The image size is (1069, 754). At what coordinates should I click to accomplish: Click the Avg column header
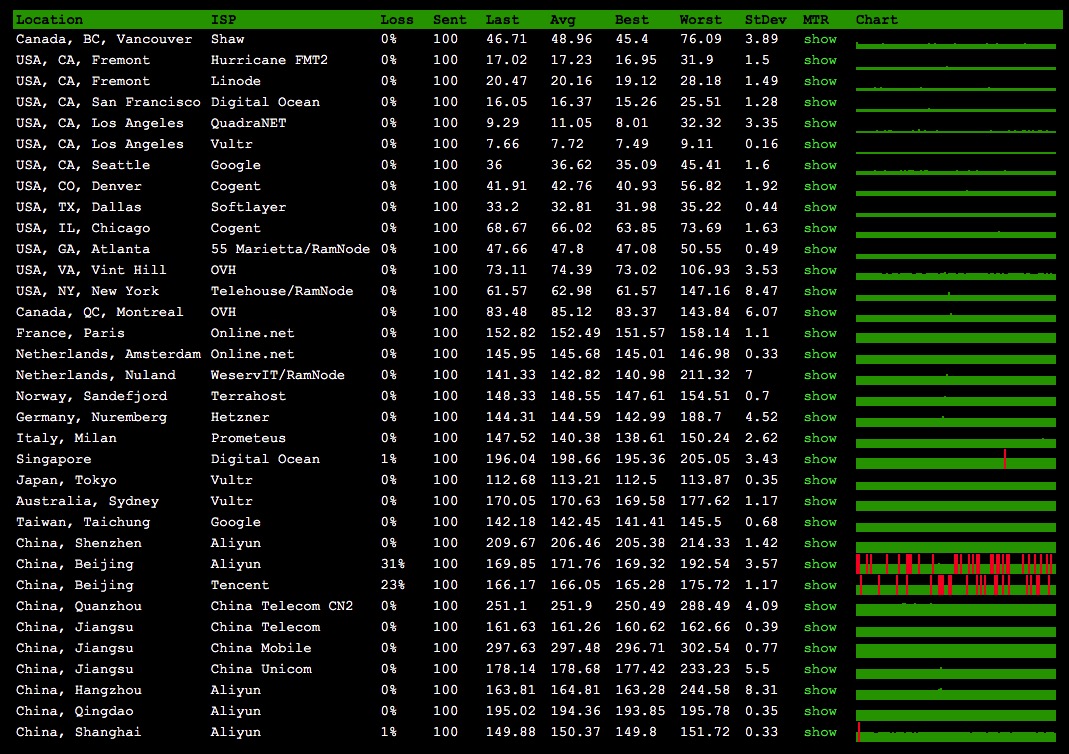(563, 20)
